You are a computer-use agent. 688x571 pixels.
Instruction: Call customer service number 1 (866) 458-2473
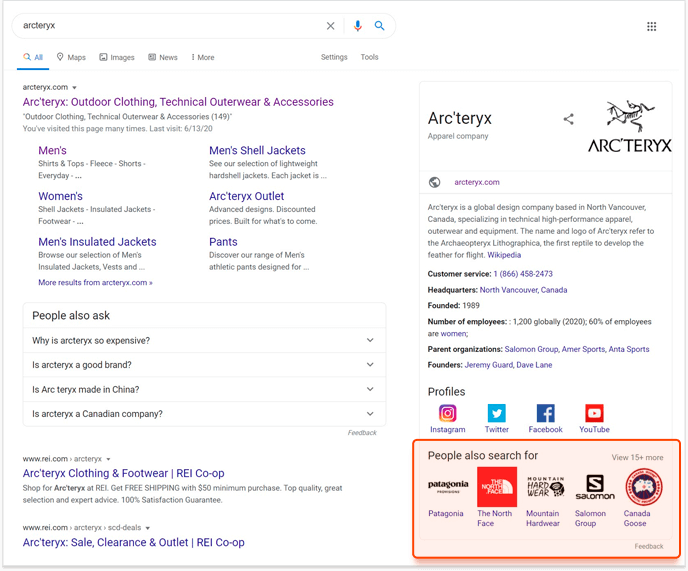pyautogui.click(x=523, y=274)
